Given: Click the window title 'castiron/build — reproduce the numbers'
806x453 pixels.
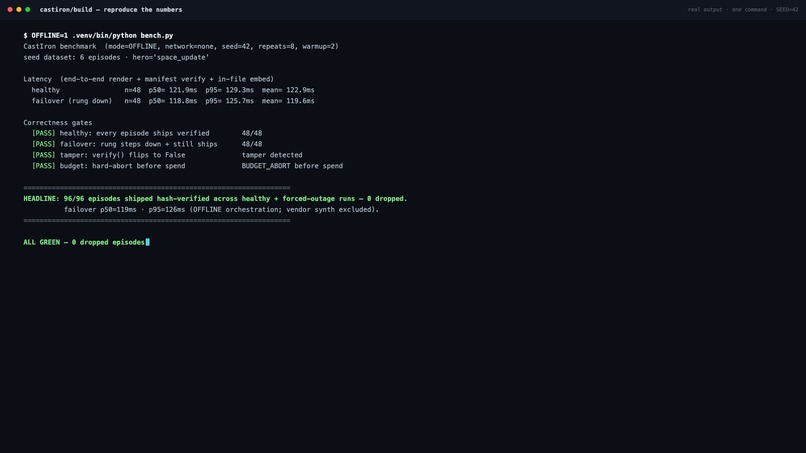Looking at the screenshot, I should (111, 10).
